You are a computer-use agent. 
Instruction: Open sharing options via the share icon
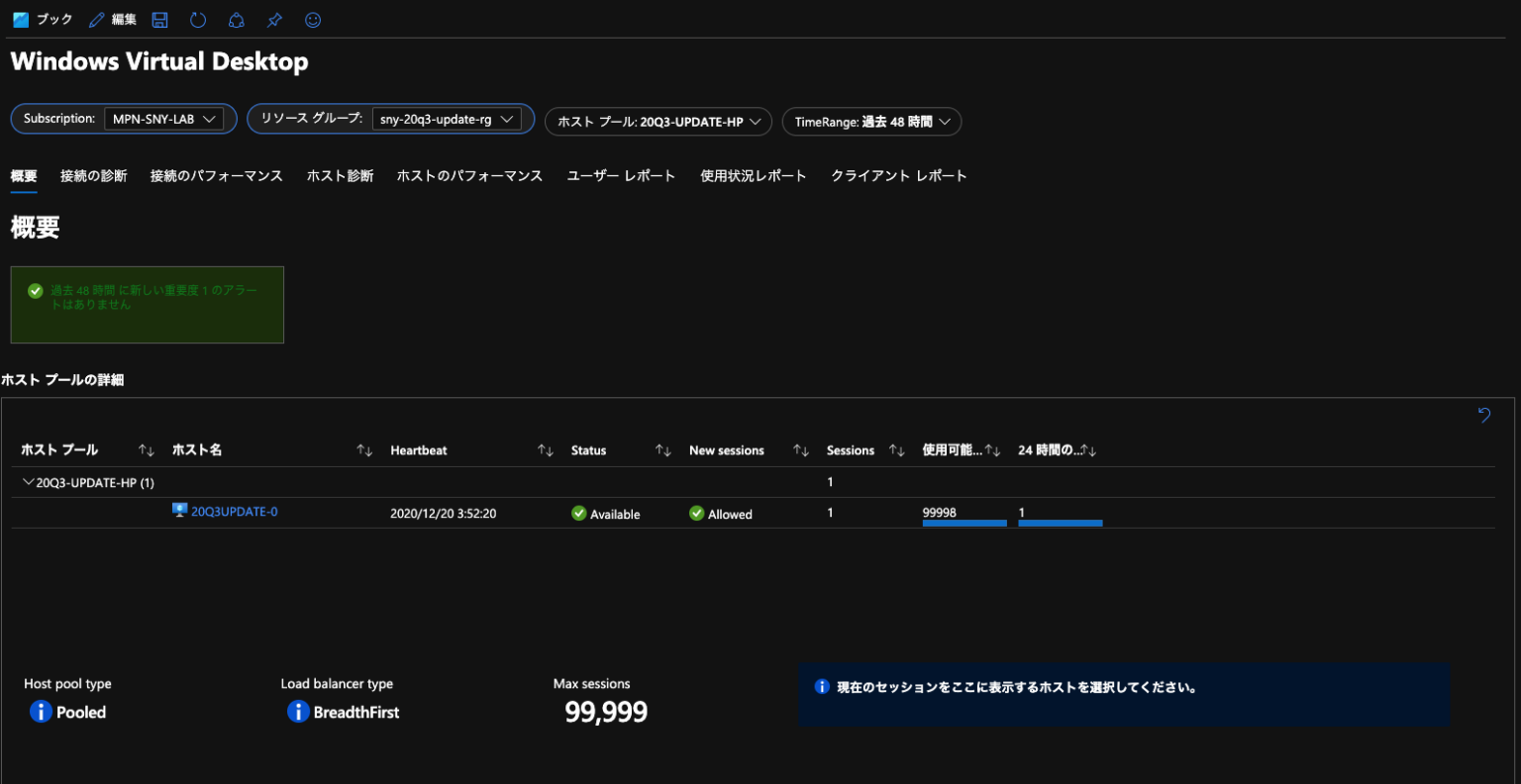pyautogui.click(x=236, y=20)
